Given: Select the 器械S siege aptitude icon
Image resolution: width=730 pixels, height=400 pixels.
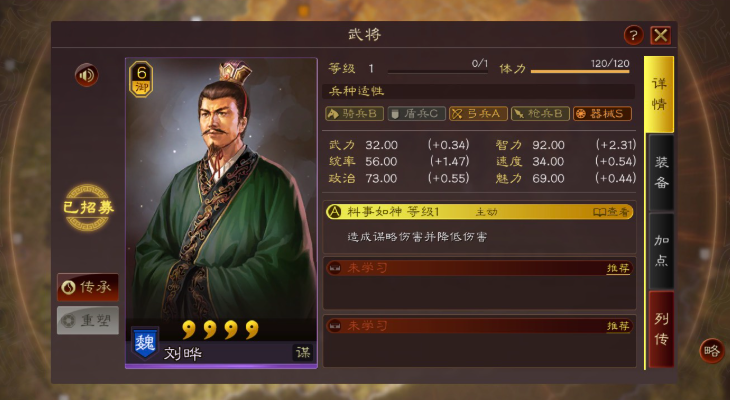Looking at the screenshot, I should tap(602, 114).
